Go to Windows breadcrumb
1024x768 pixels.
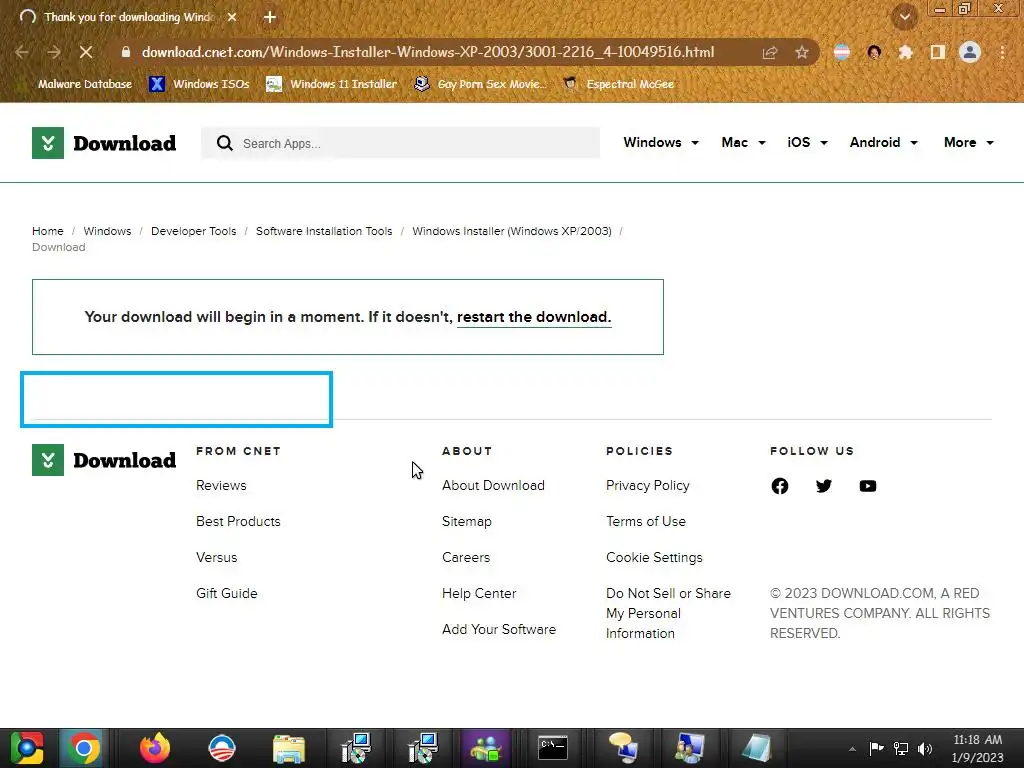point(107,231)
